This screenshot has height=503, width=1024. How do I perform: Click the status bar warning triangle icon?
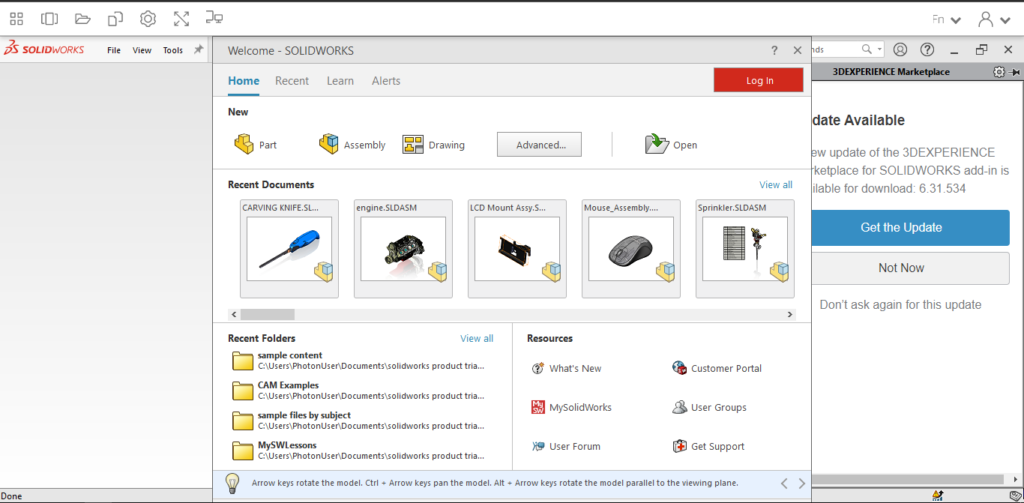point(938,495)
